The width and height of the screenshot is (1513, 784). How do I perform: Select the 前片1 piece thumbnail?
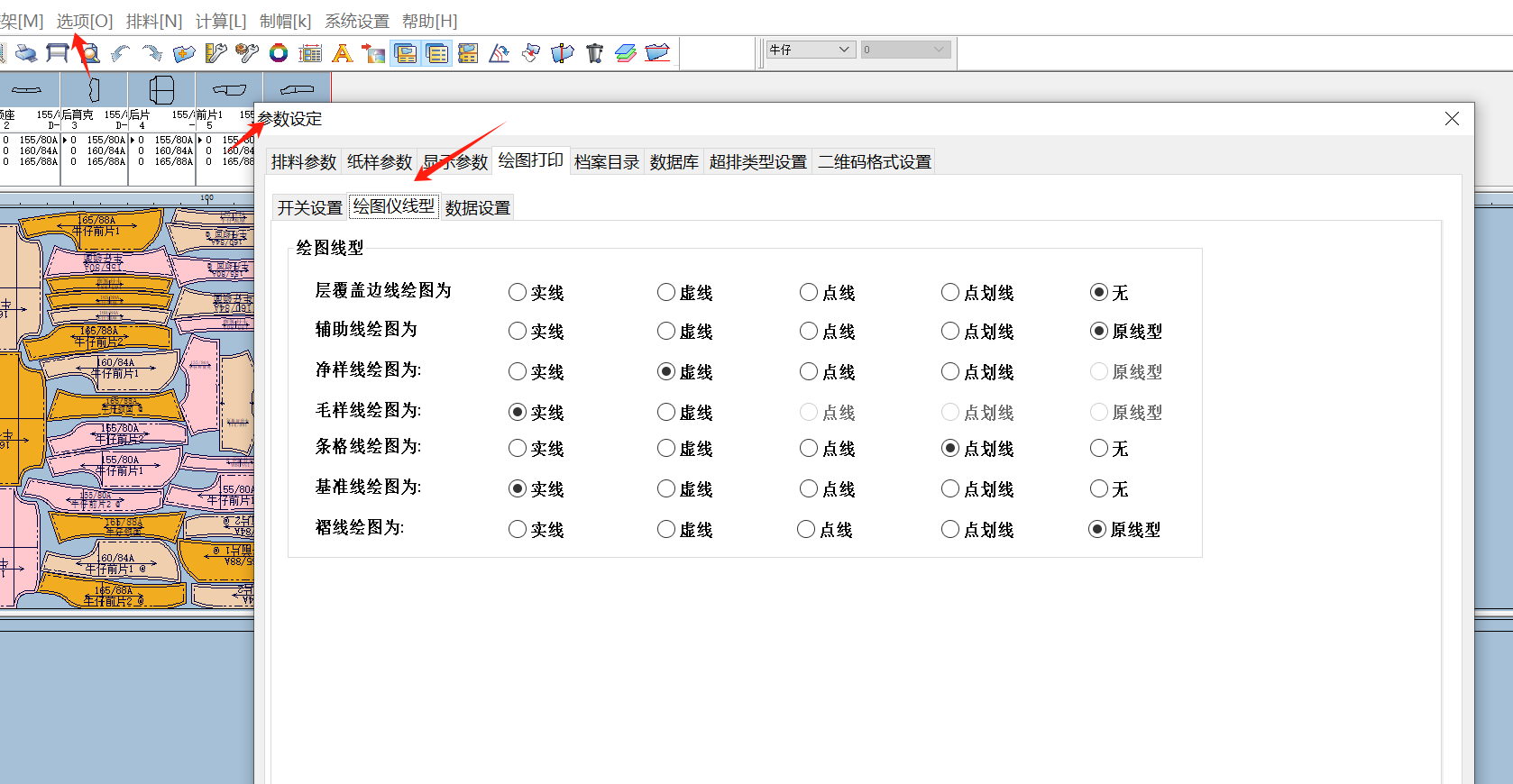tap(229, 90)
